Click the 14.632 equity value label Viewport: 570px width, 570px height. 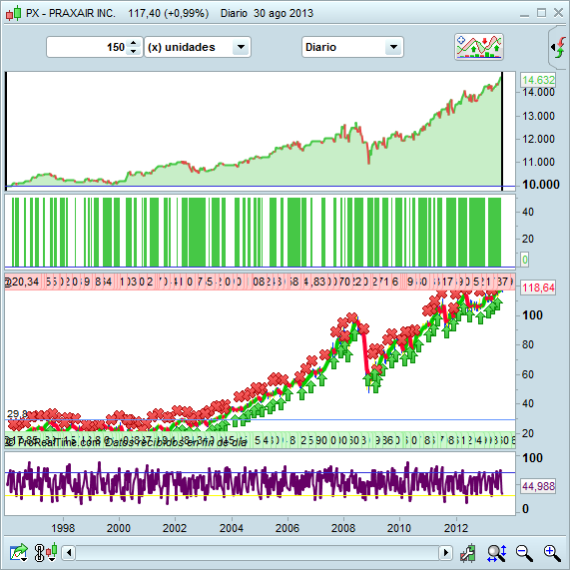[x=538, y=80]
